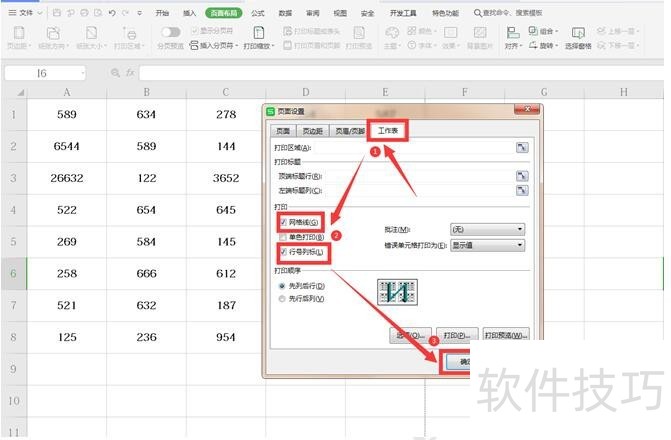Switch to the 开发工具 ribbon tab
Viewport: 671px width, 440px height.
click(403, 13)
